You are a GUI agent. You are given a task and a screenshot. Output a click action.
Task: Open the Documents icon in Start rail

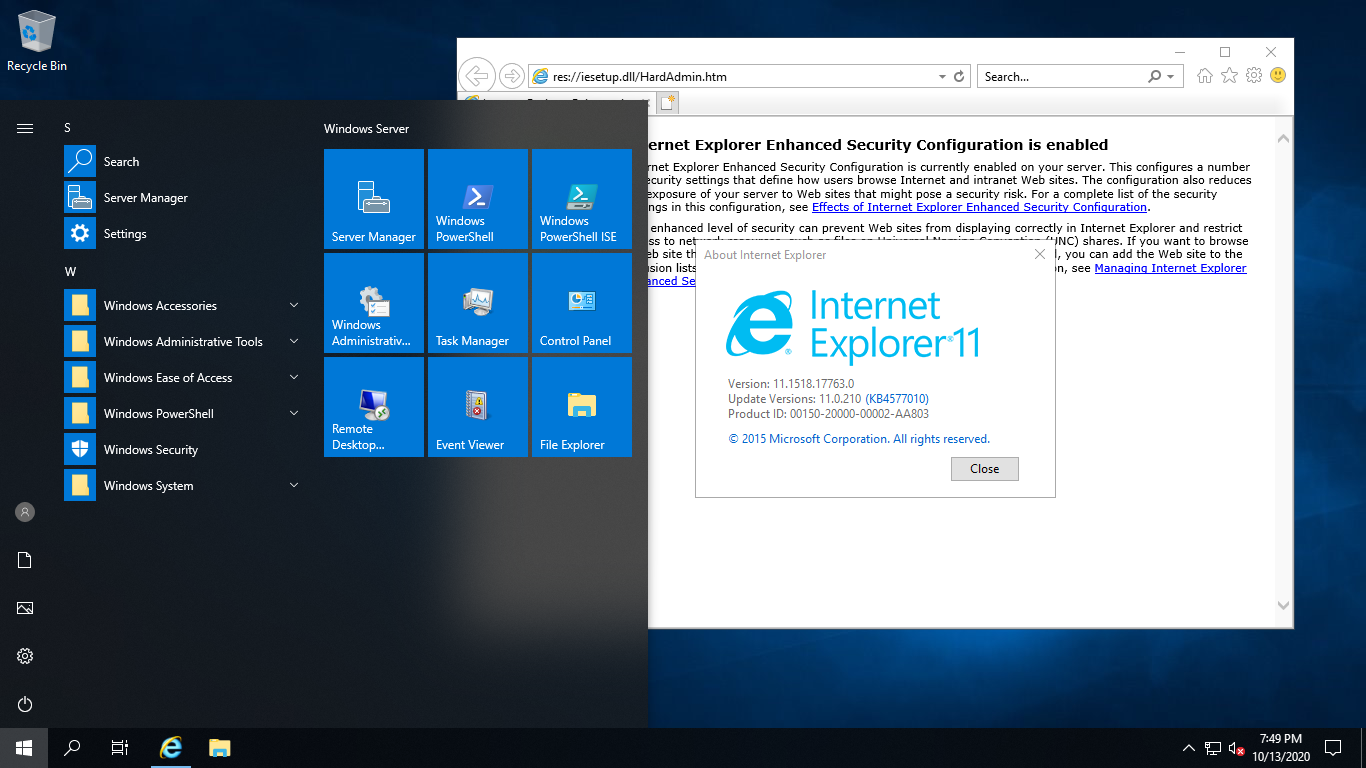coord(25,560)
